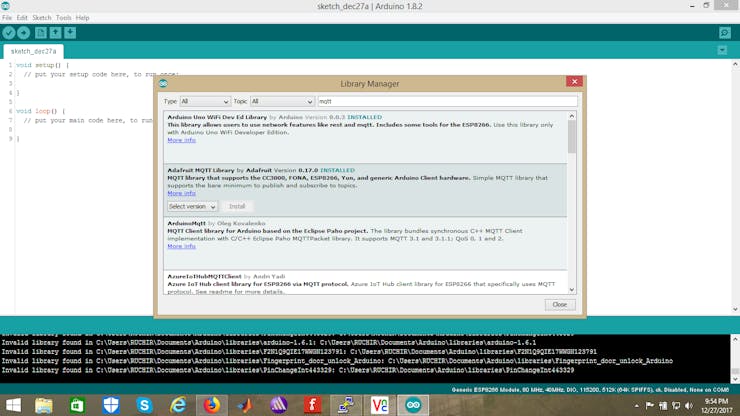Open the Edit menu
740x416 pixels.
[x=22, y=17]
